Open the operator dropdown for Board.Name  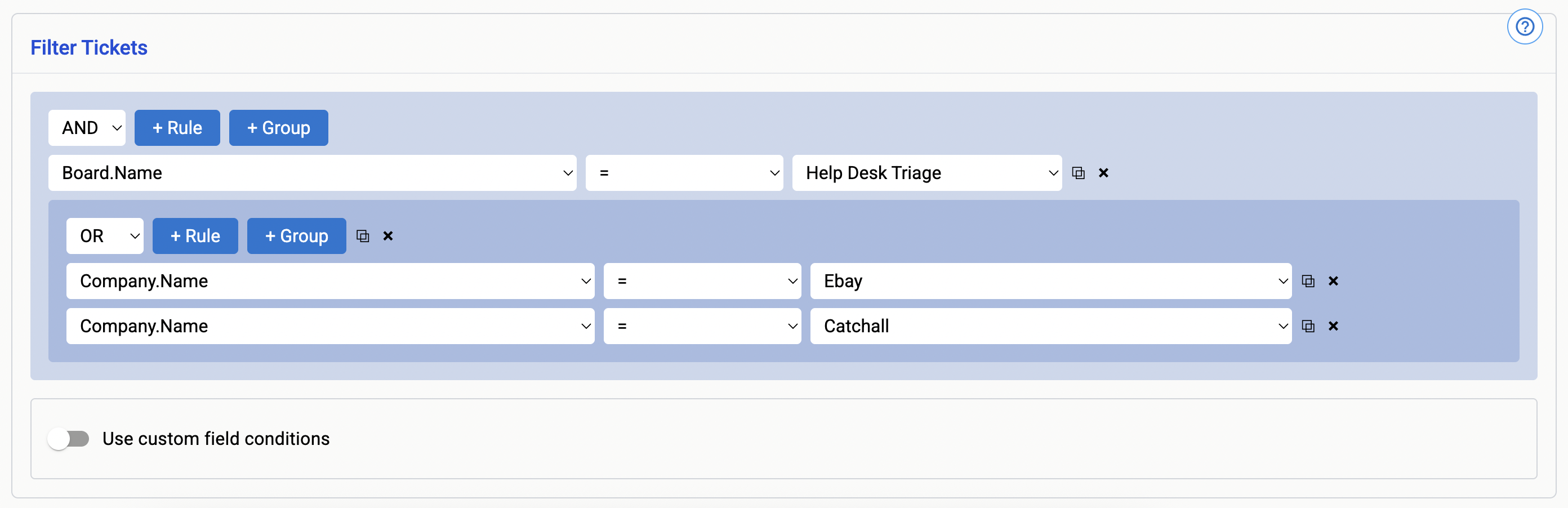pyautogui.click(x=684, y=173)
